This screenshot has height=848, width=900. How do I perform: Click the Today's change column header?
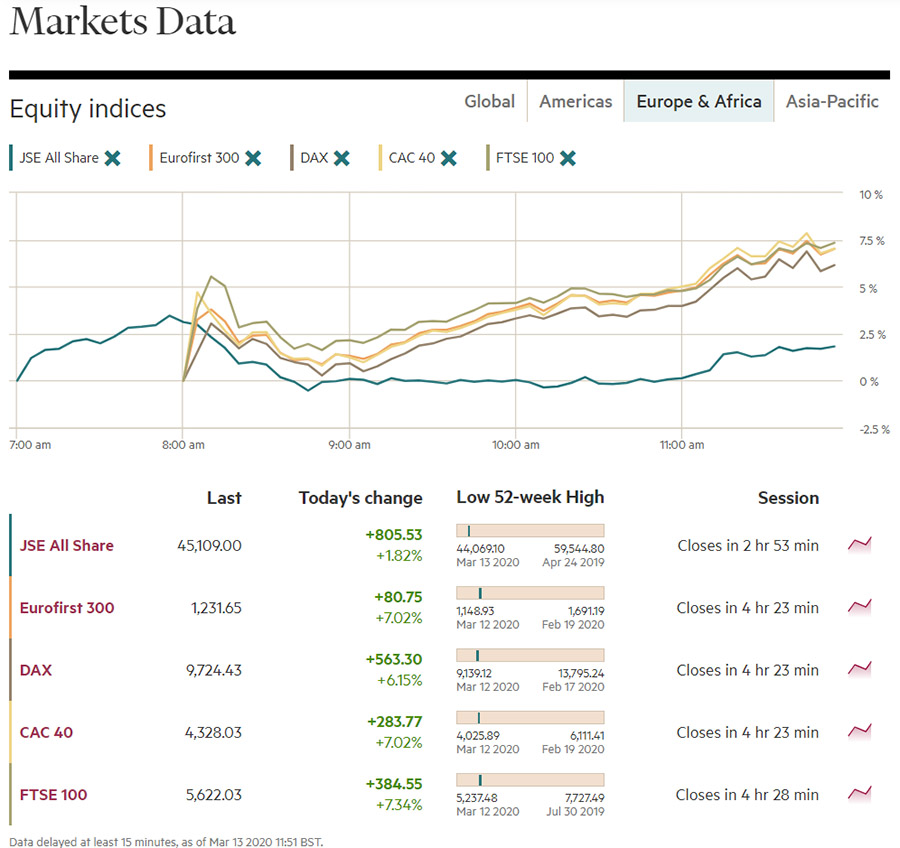click(360, 498)
